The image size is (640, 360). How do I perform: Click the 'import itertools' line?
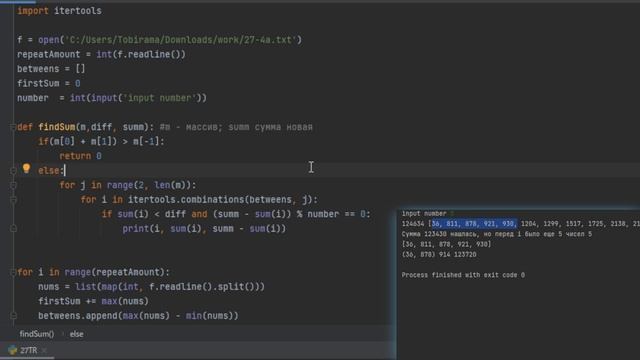[x=59, y=11]
